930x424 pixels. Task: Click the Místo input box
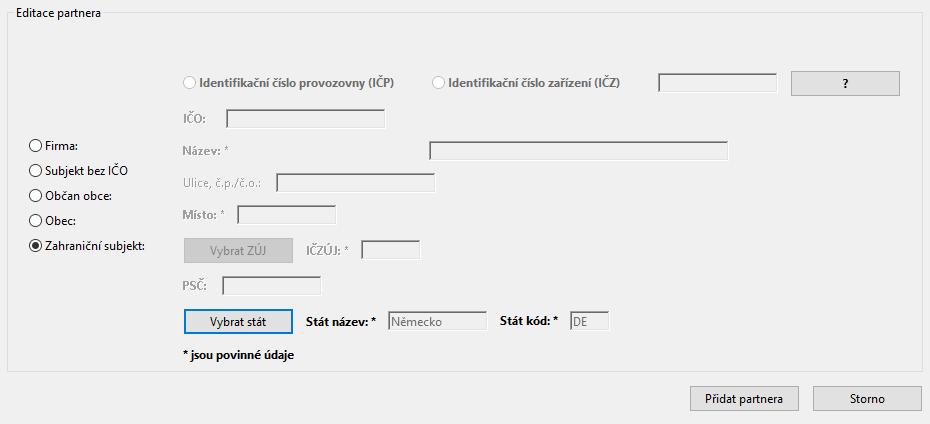coord(286,215)
